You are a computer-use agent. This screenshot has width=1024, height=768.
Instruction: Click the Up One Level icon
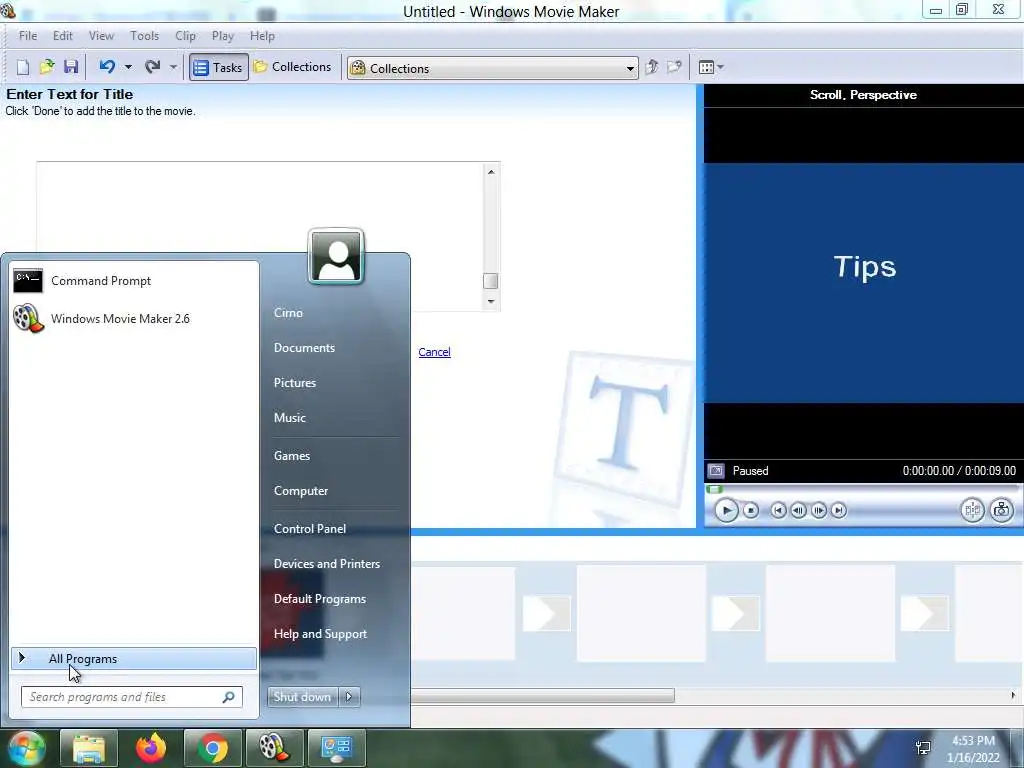click(x=652, y=67)
